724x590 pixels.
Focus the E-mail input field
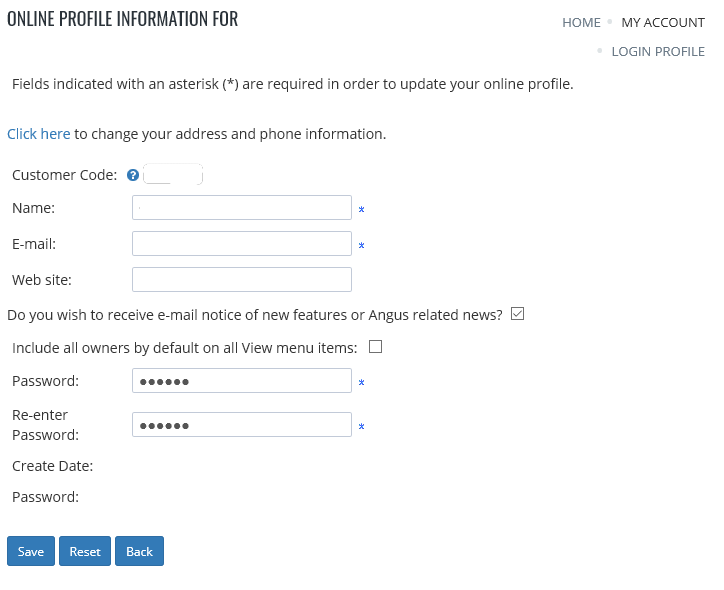242,244
